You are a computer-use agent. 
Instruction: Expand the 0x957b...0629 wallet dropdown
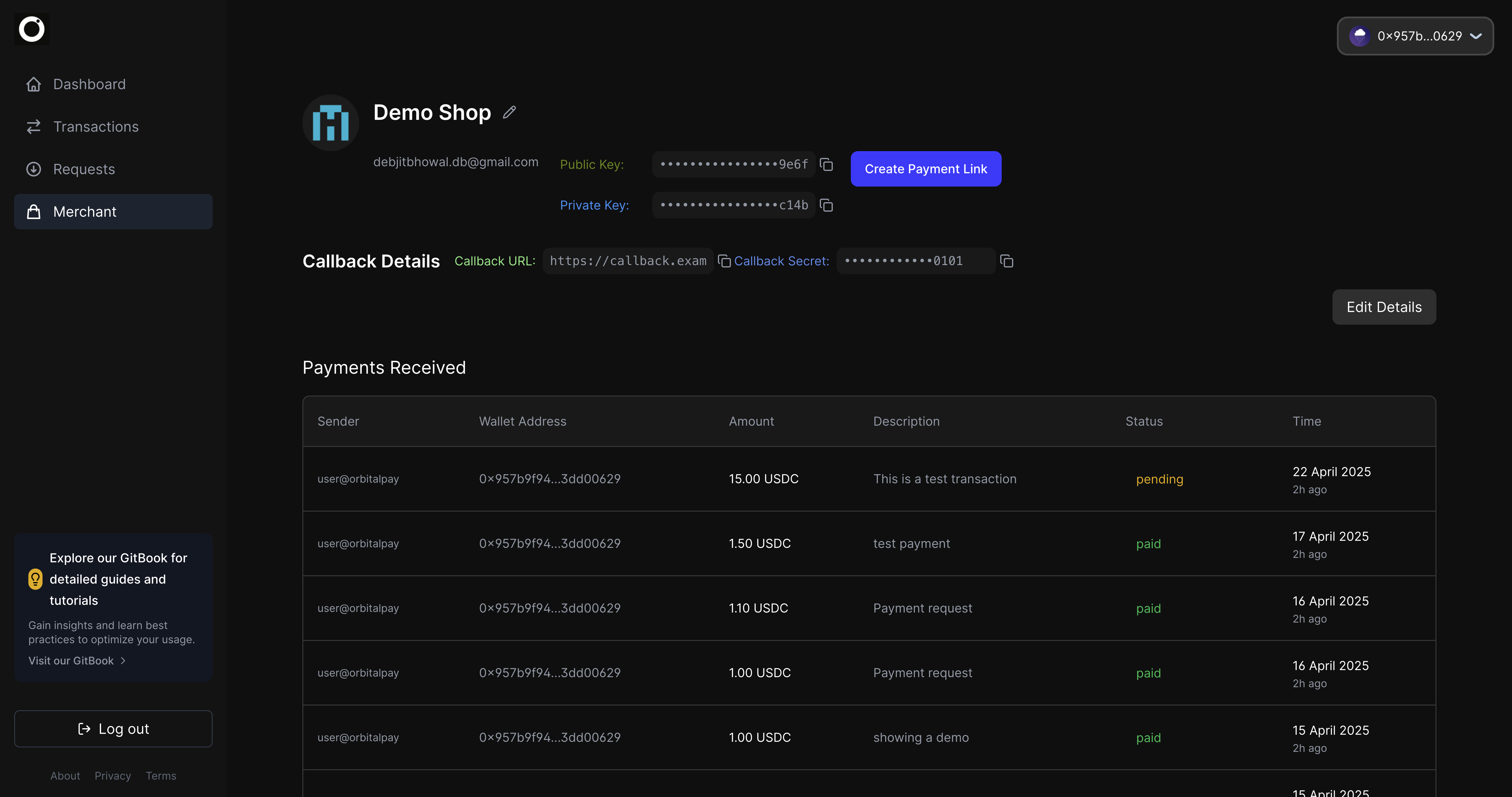pos(1415,36)
